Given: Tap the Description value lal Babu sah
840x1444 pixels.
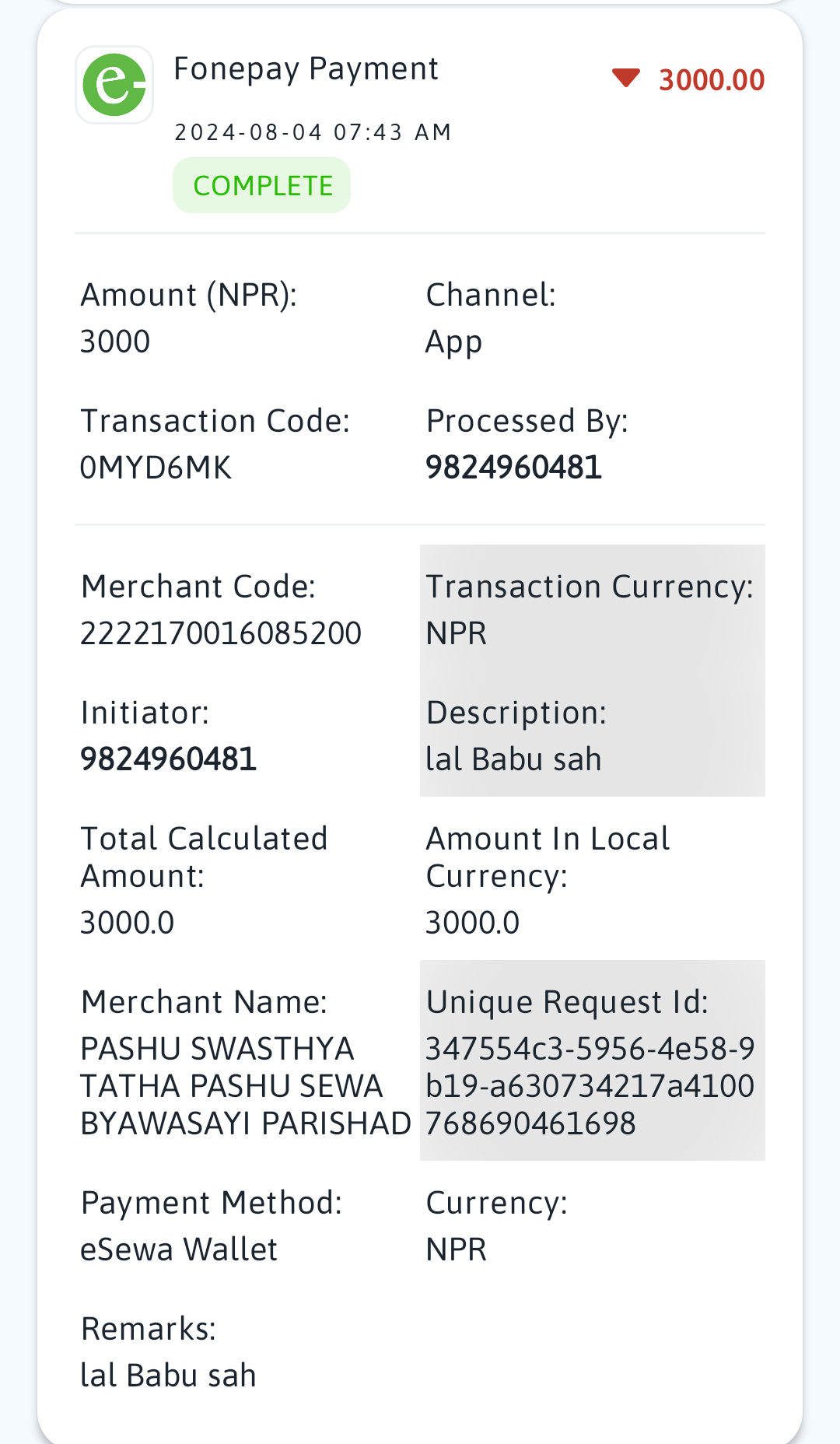Looking at the screenshot, I should coord(513,759).
